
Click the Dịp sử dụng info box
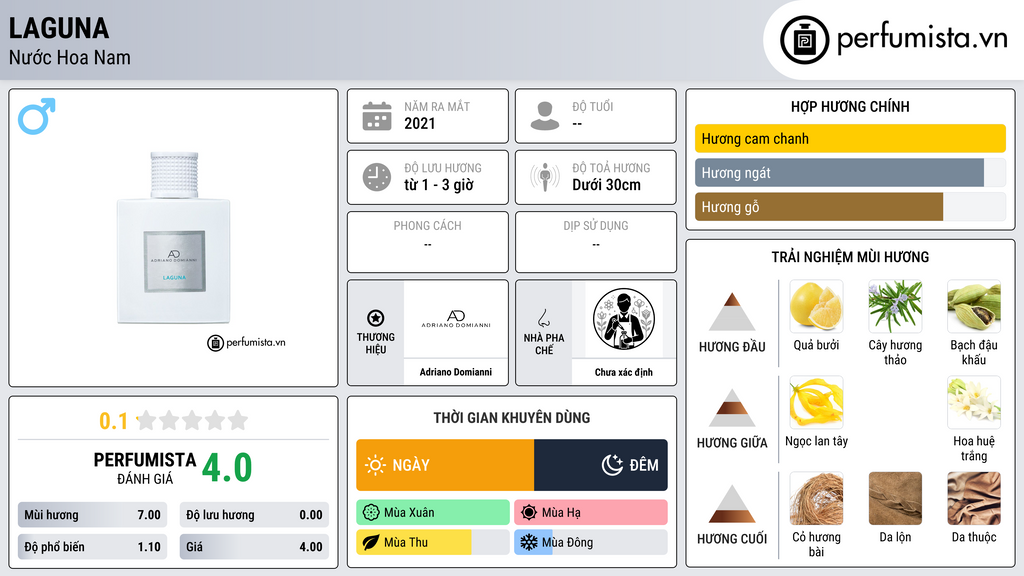(x=596, y=242)
